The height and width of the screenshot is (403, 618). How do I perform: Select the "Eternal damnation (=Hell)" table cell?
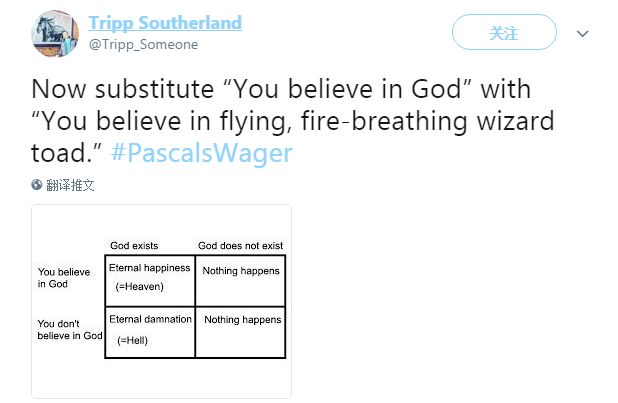pyautogui.click(x=150, y=332)
